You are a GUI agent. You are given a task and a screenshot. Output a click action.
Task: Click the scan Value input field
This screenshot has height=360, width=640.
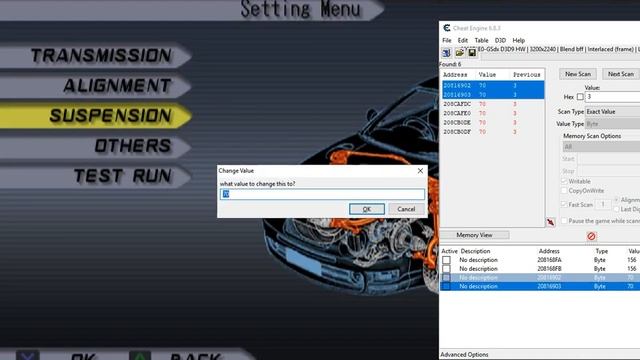click(612, 97)
